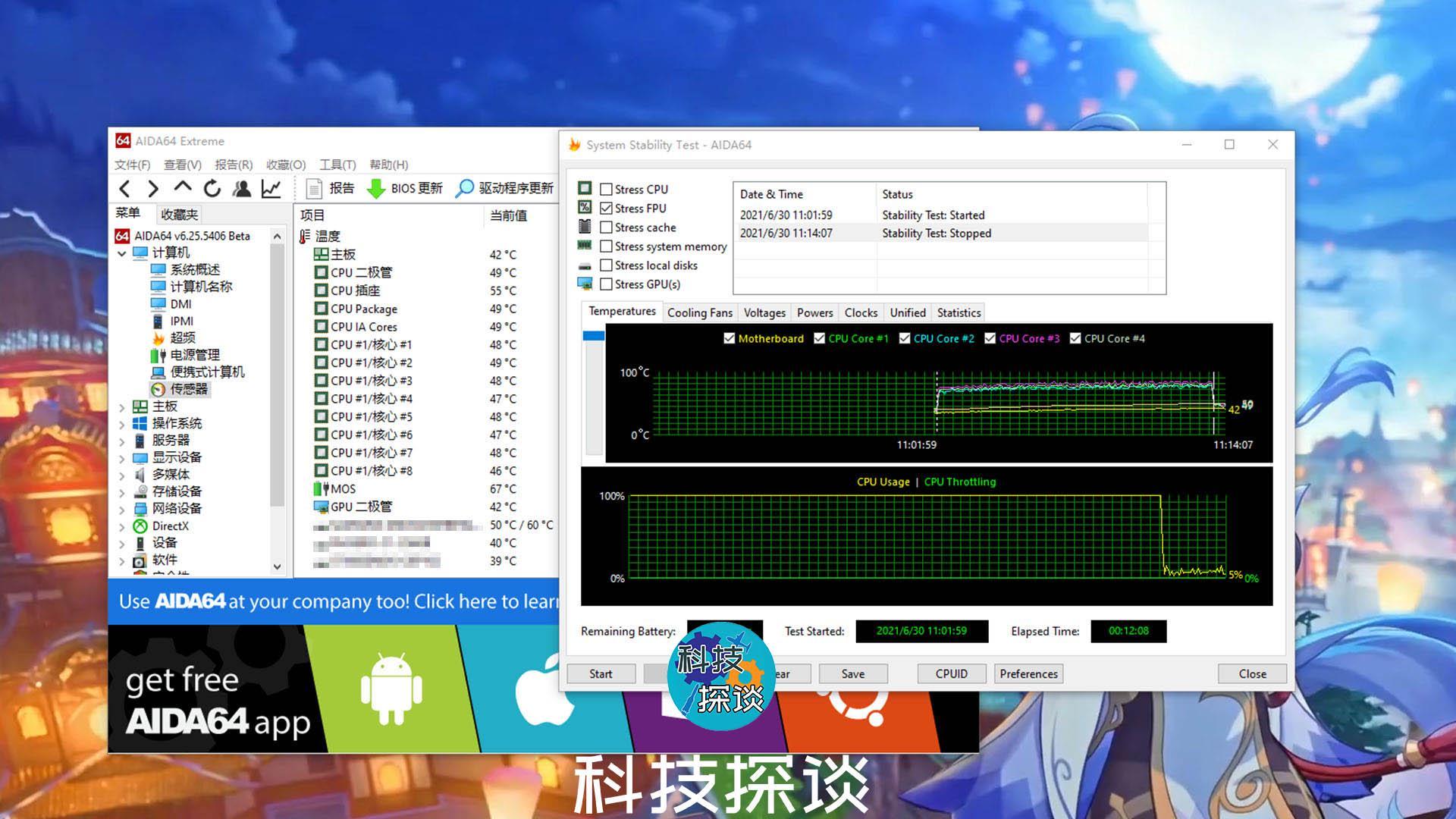Screen dimensions: 1456x819
Task: Click the blue graph slider beside the temperature chart
Action: pos(593,335)
